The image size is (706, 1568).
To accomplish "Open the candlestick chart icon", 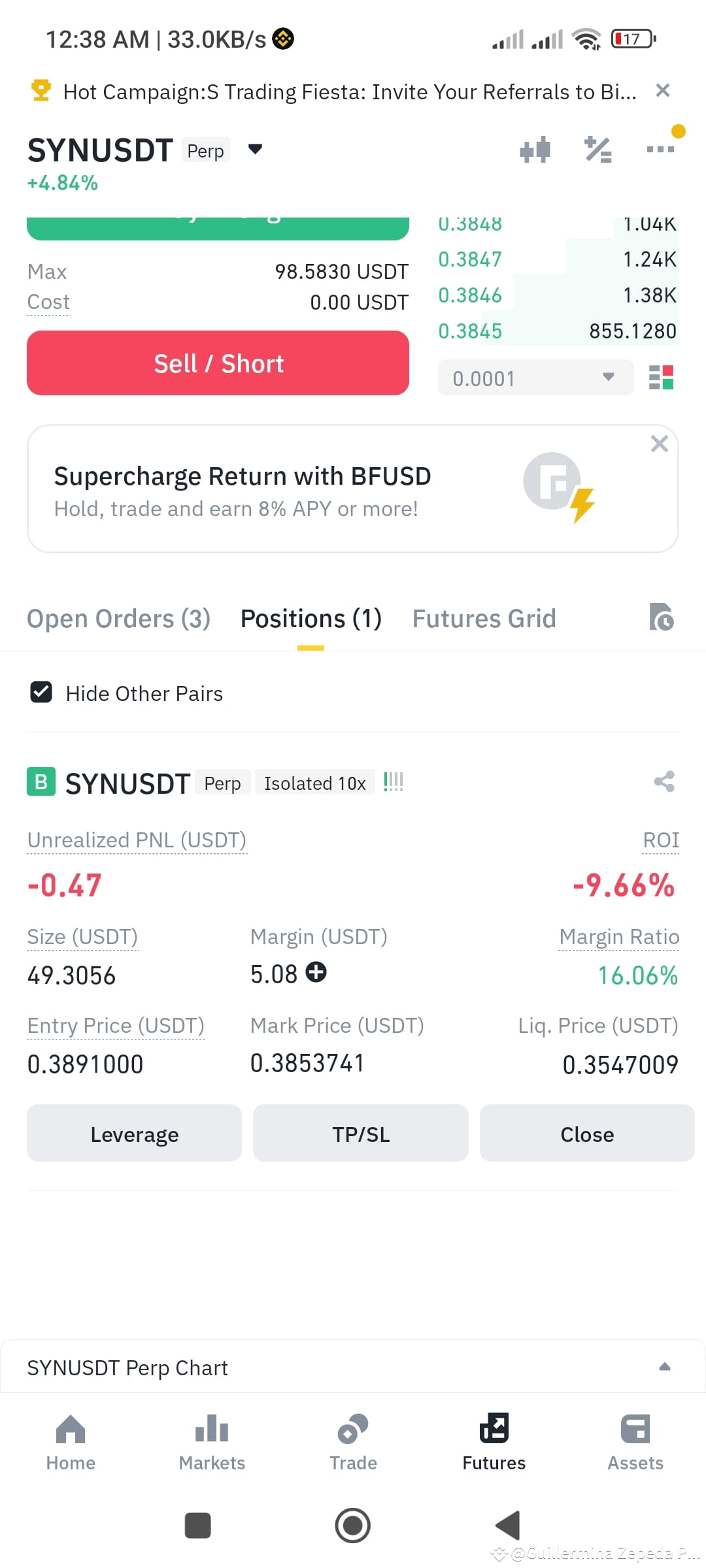I will 535,150.
